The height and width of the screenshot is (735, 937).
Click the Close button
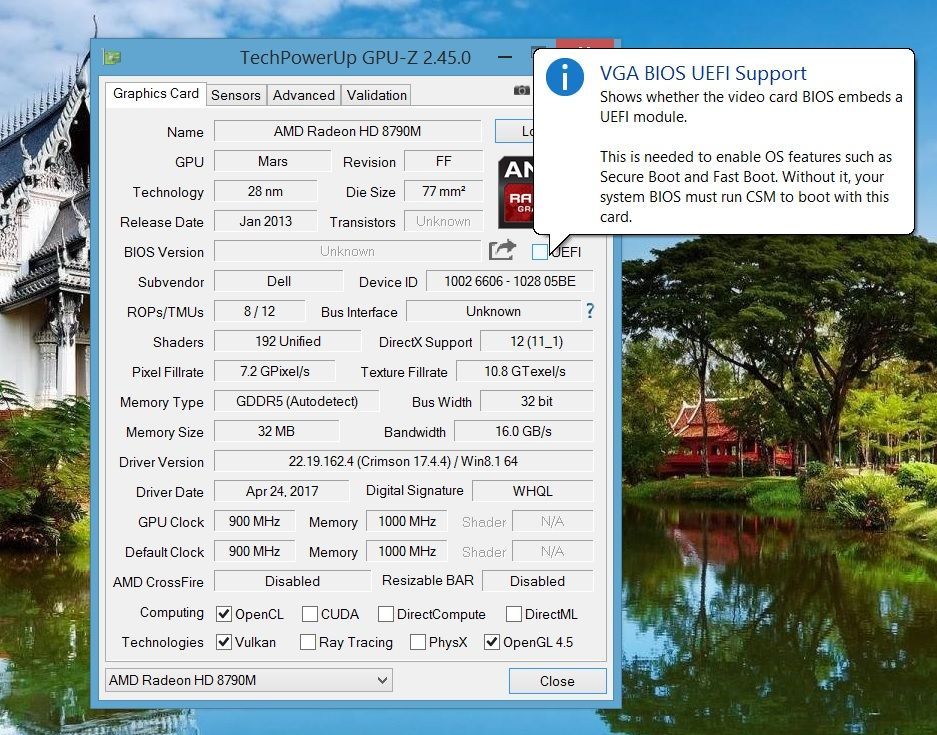(x=558, y=681)
